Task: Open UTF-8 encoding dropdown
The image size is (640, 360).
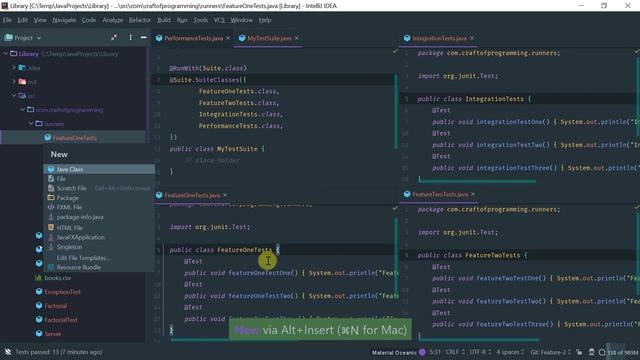Action: [480, 352]
